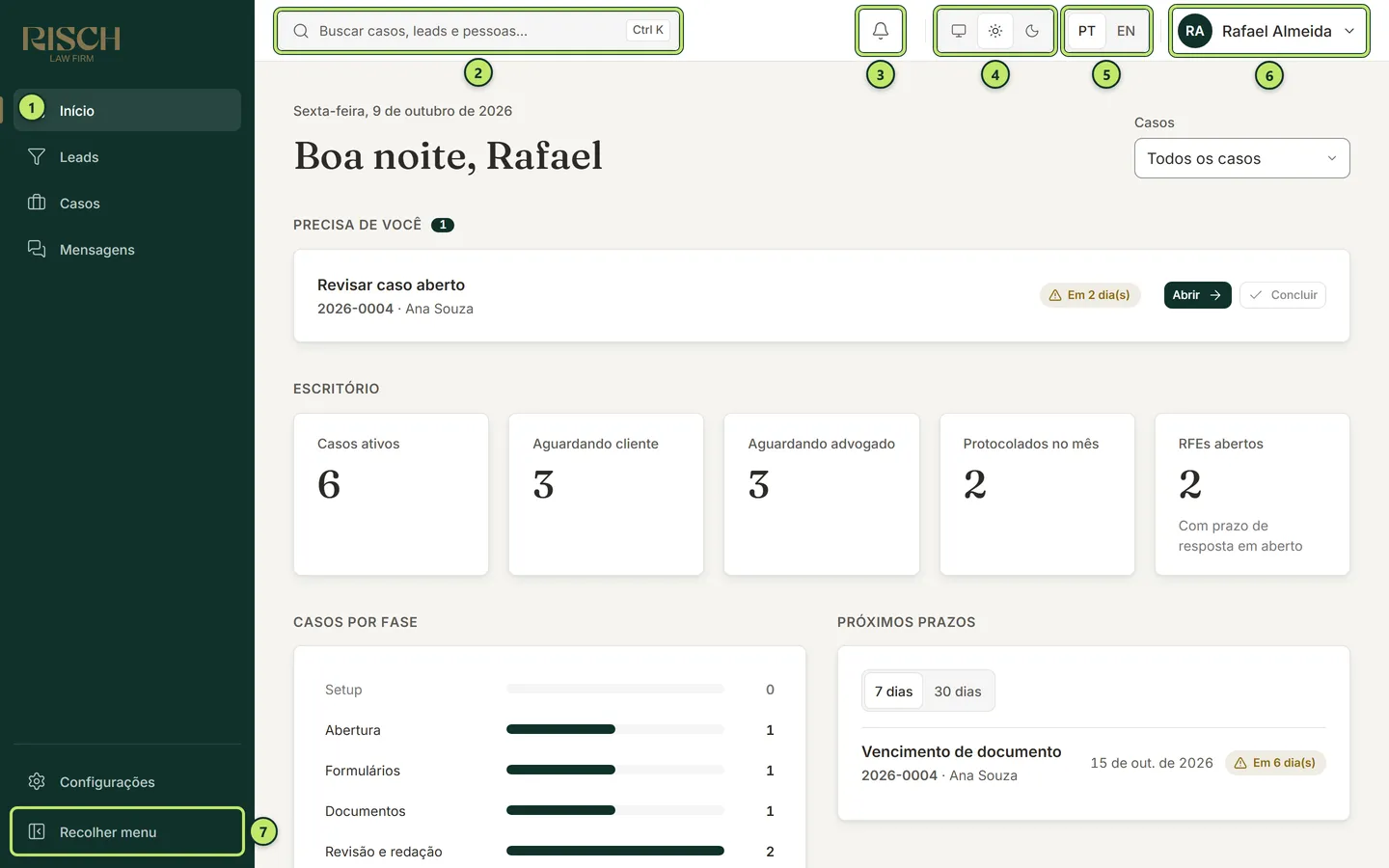Click the RA avatar badge
This screenshot has width=1389, height=868.
pyautogui.click(x=1195, y=31)
